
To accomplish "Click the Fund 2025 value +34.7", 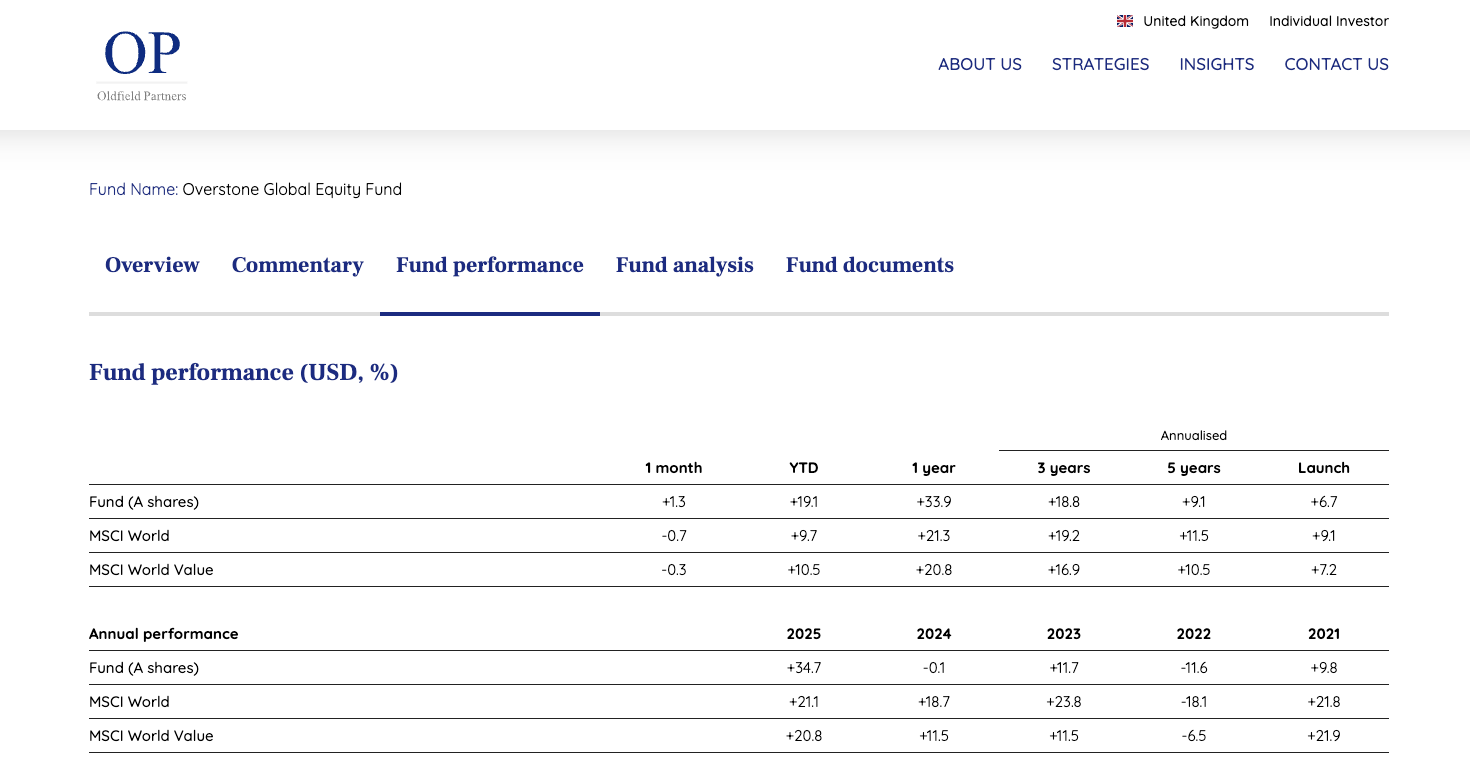I will tap(804, 668).
